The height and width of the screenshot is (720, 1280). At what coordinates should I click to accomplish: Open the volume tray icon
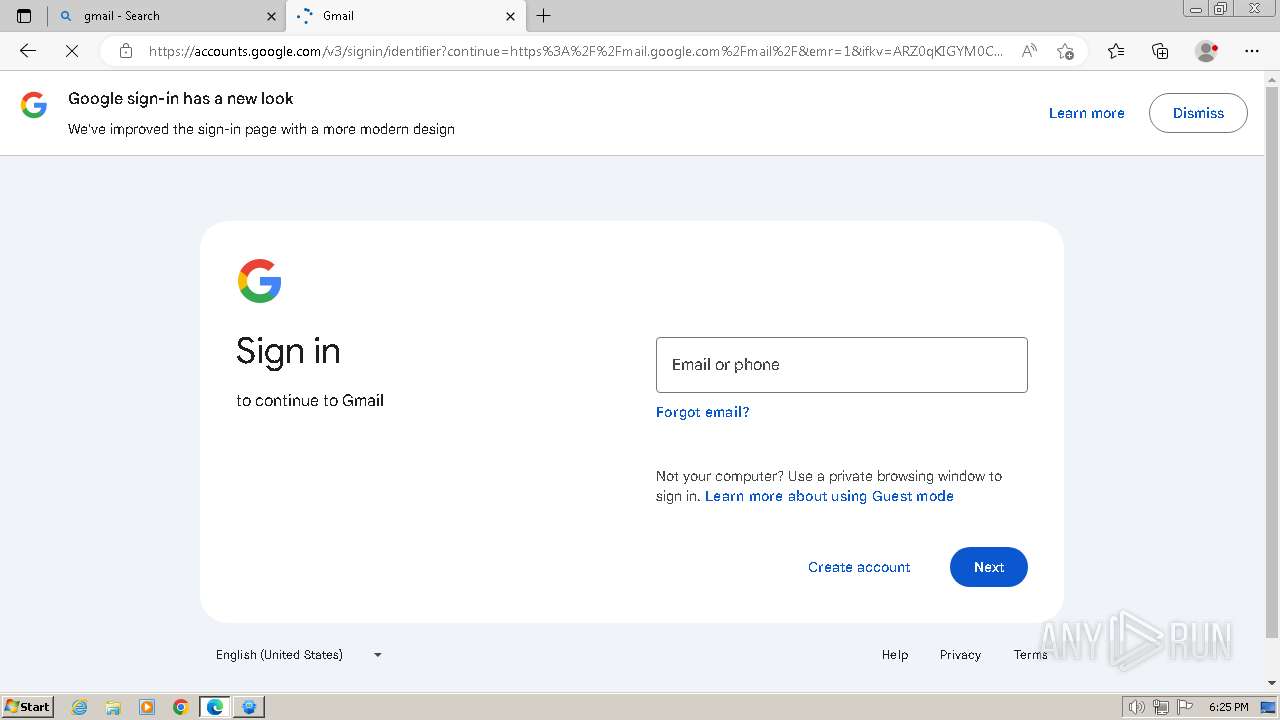tap(1136, 707)
